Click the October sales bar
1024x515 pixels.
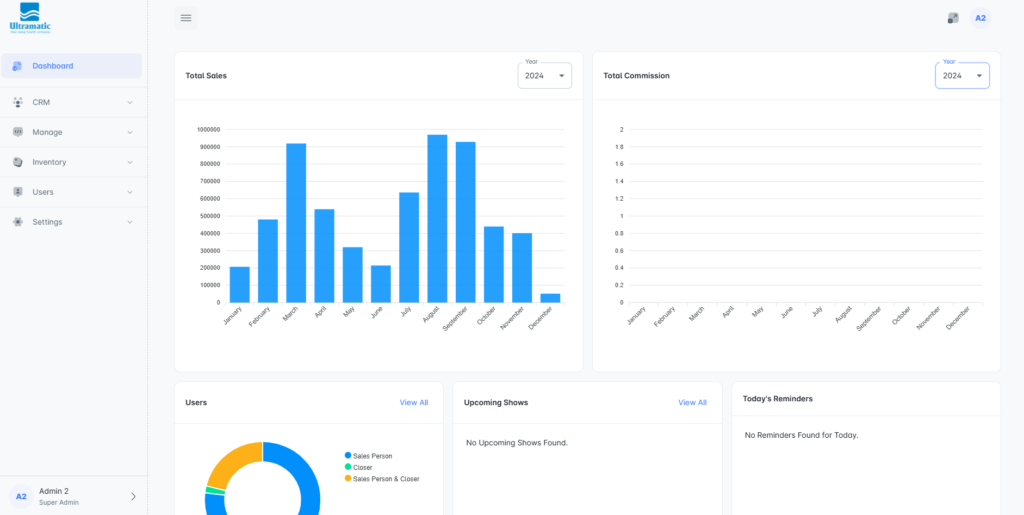click(x=494, y=264)
